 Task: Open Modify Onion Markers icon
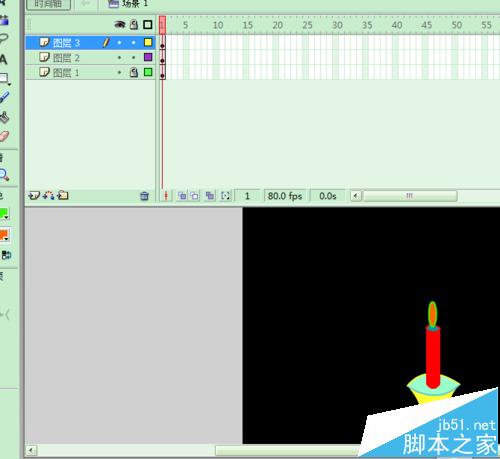click(225, 196)
